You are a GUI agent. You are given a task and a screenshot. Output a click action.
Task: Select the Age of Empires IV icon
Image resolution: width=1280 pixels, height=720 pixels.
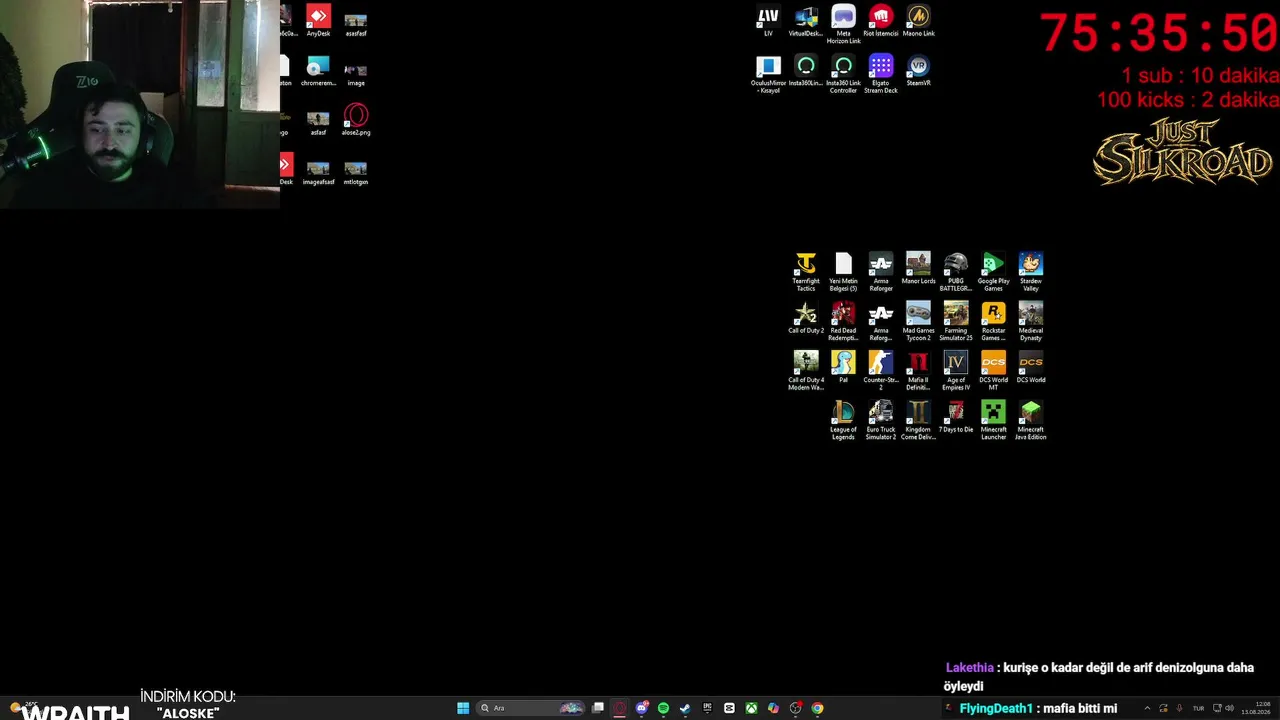pyautogui.click(x=956, y=370)
